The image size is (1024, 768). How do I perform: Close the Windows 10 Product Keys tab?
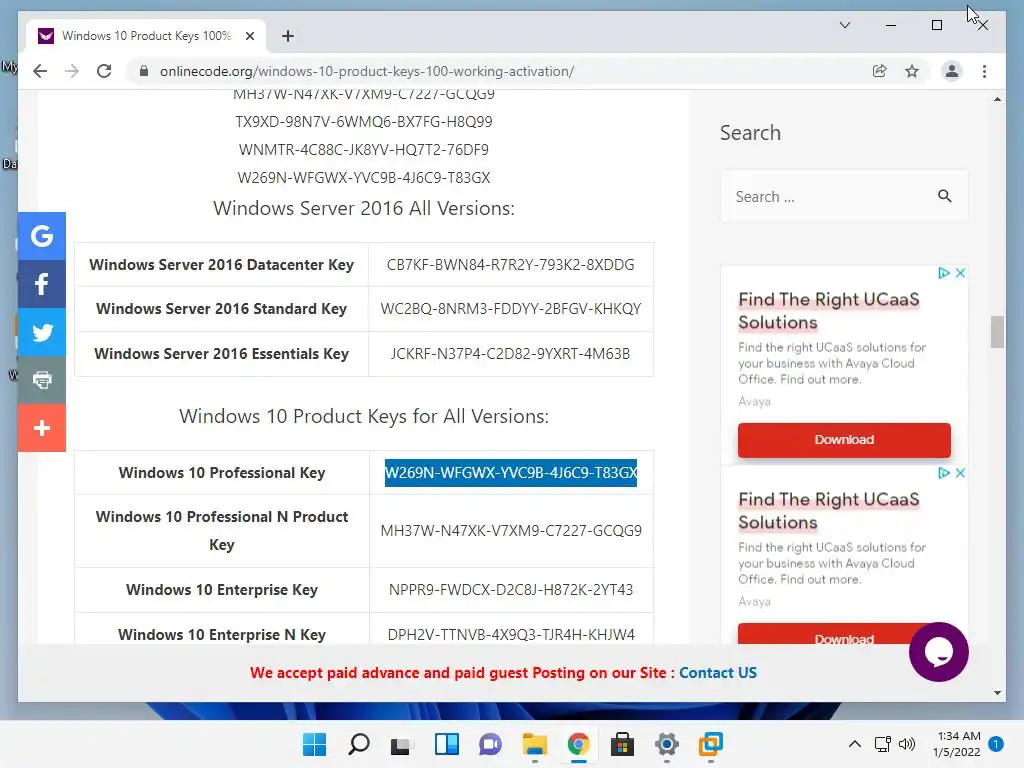249,36
